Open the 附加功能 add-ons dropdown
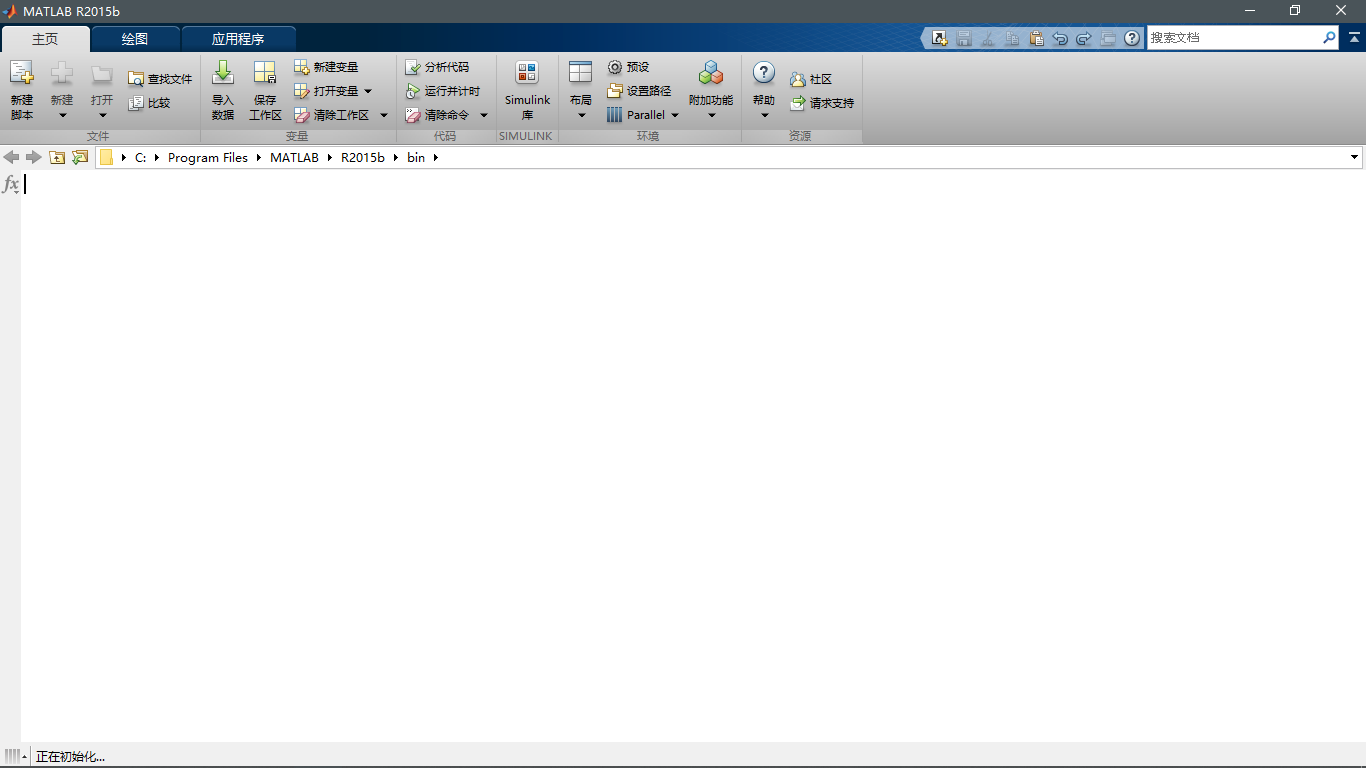Image resolution: width=1366 pixels, height=768 pixels. pos(711,91)
